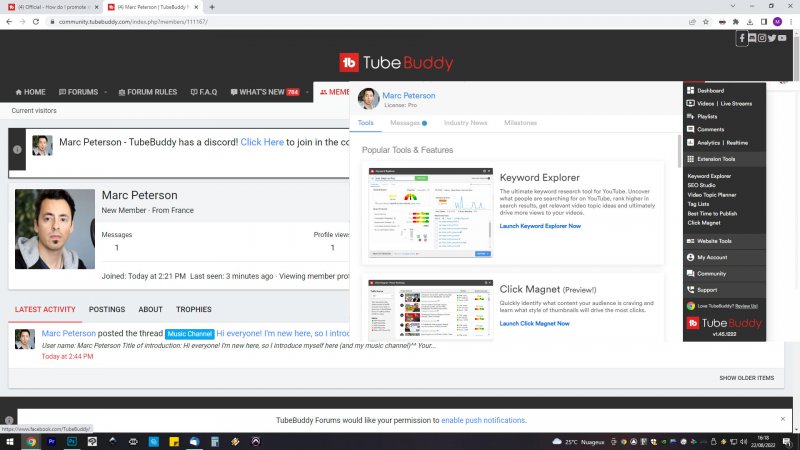Switch to the Messages tab
The image size is (800, 450).
coord(407,123)
